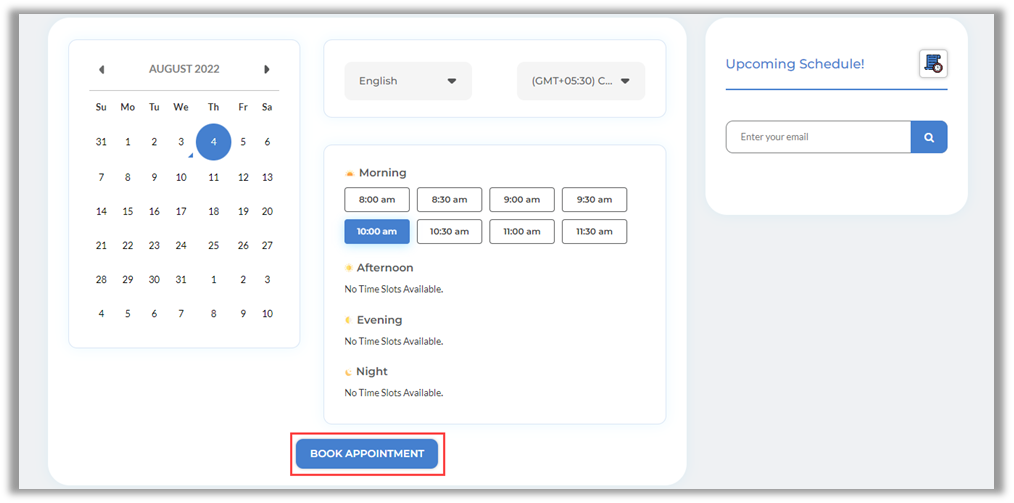Select August 4 on calendar

point(213,142)
